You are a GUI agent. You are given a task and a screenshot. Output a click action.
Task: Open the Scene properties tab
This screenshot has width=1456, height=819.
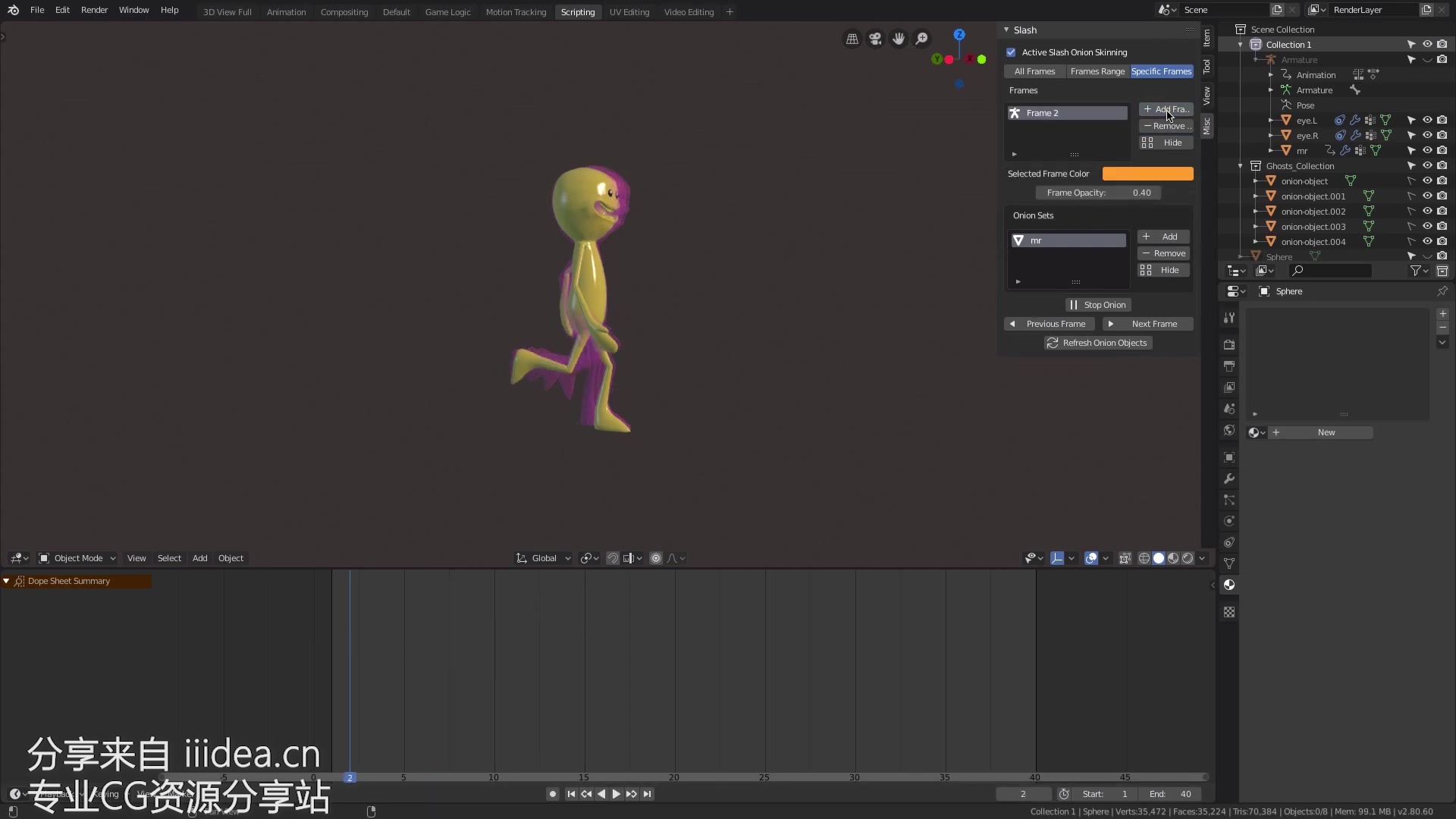(x=1229, y=407)
